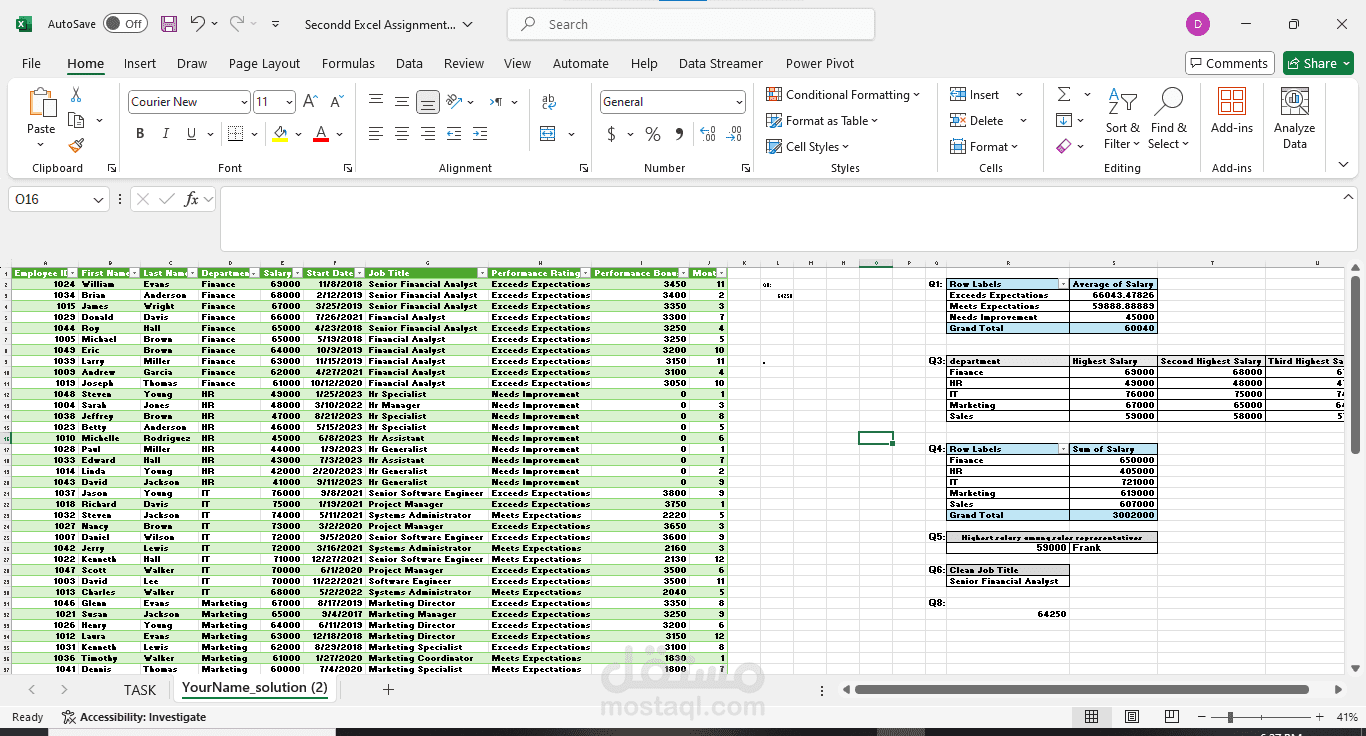Click the Search box in title bar

tap(691, 24)
